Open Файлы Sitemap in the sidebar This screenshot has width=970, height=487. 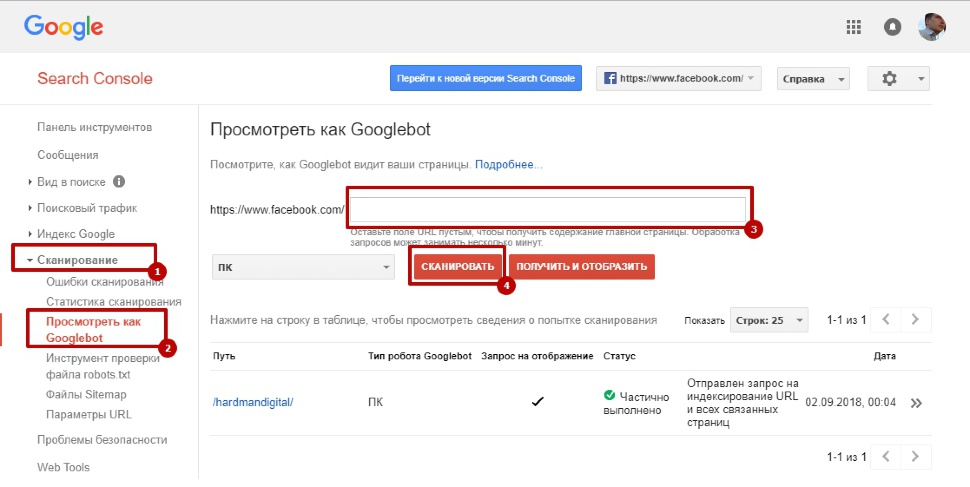click(86, 394)
